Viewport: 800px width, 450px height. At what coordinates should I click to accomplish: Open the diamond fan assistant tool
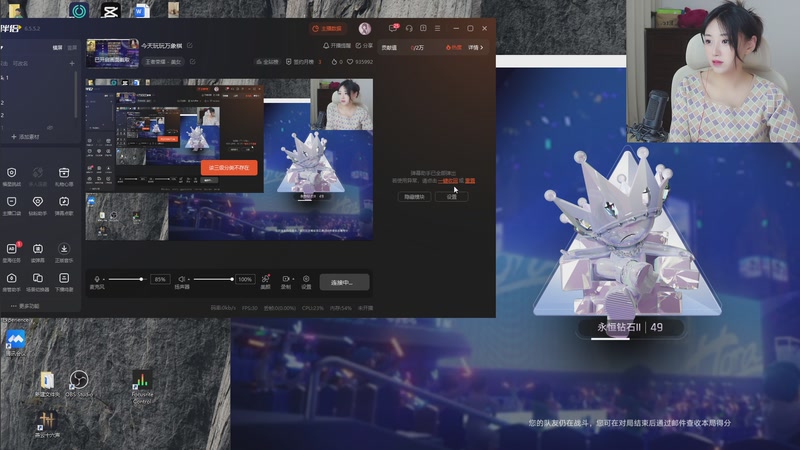[x=38, y=205]
